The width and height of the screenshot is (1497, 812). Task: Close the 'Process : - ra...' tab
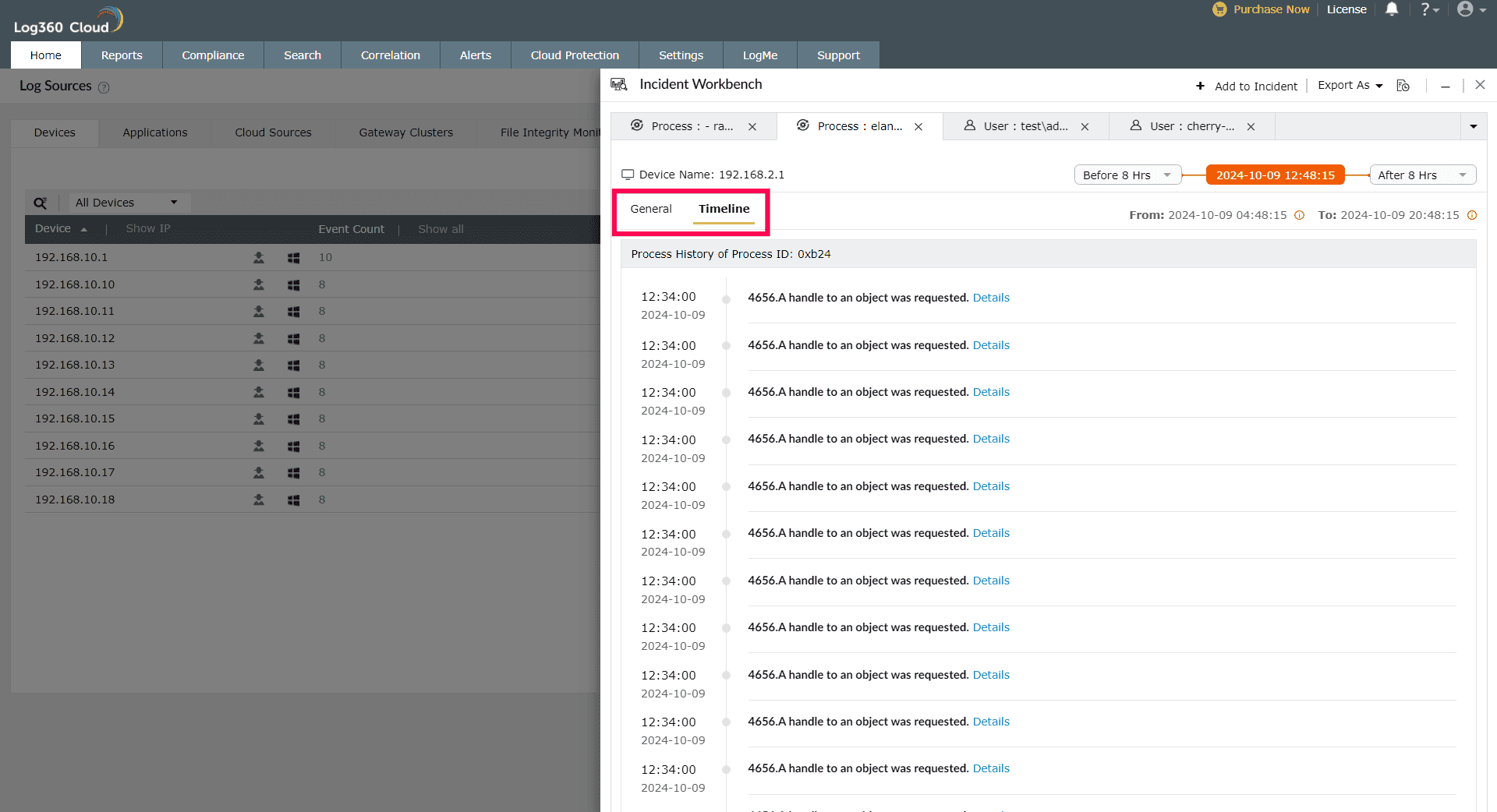(x=752, y=126)
